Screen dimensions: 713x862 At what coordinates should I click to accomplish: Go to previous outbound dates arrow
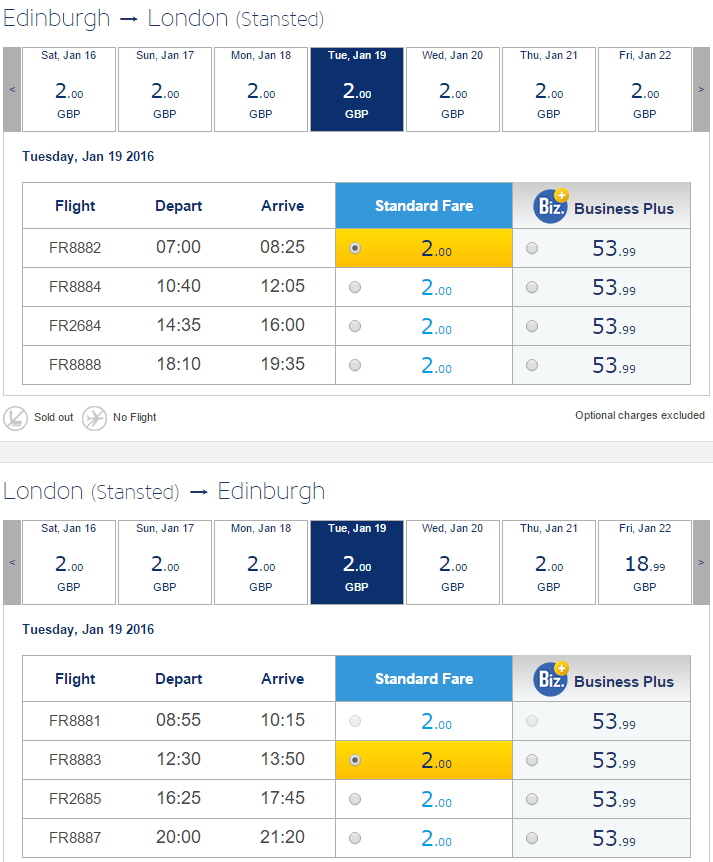coord(12,90)
